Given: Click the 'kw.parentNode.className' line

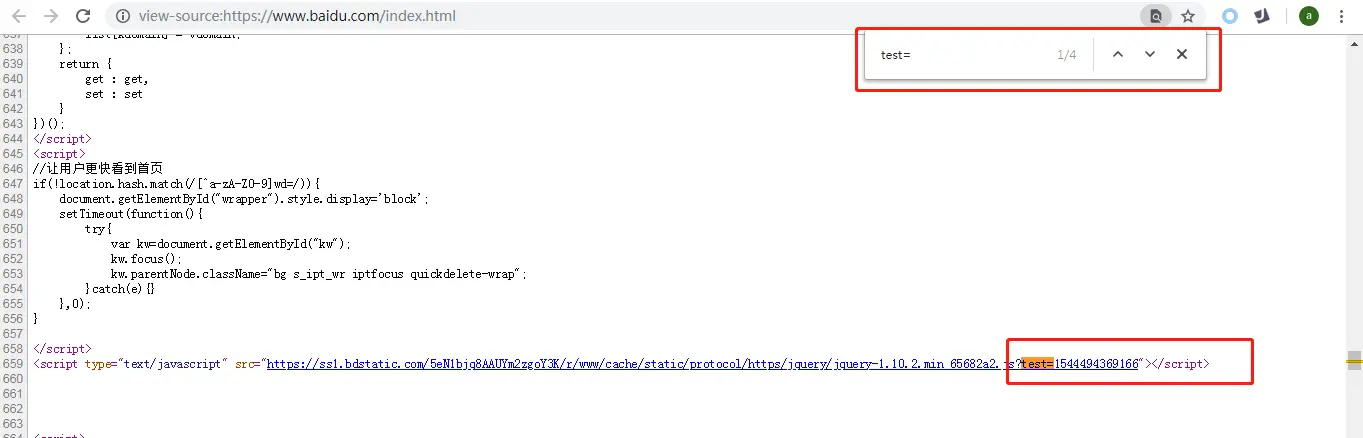Looking at the screenshot, I should [319, 274].
